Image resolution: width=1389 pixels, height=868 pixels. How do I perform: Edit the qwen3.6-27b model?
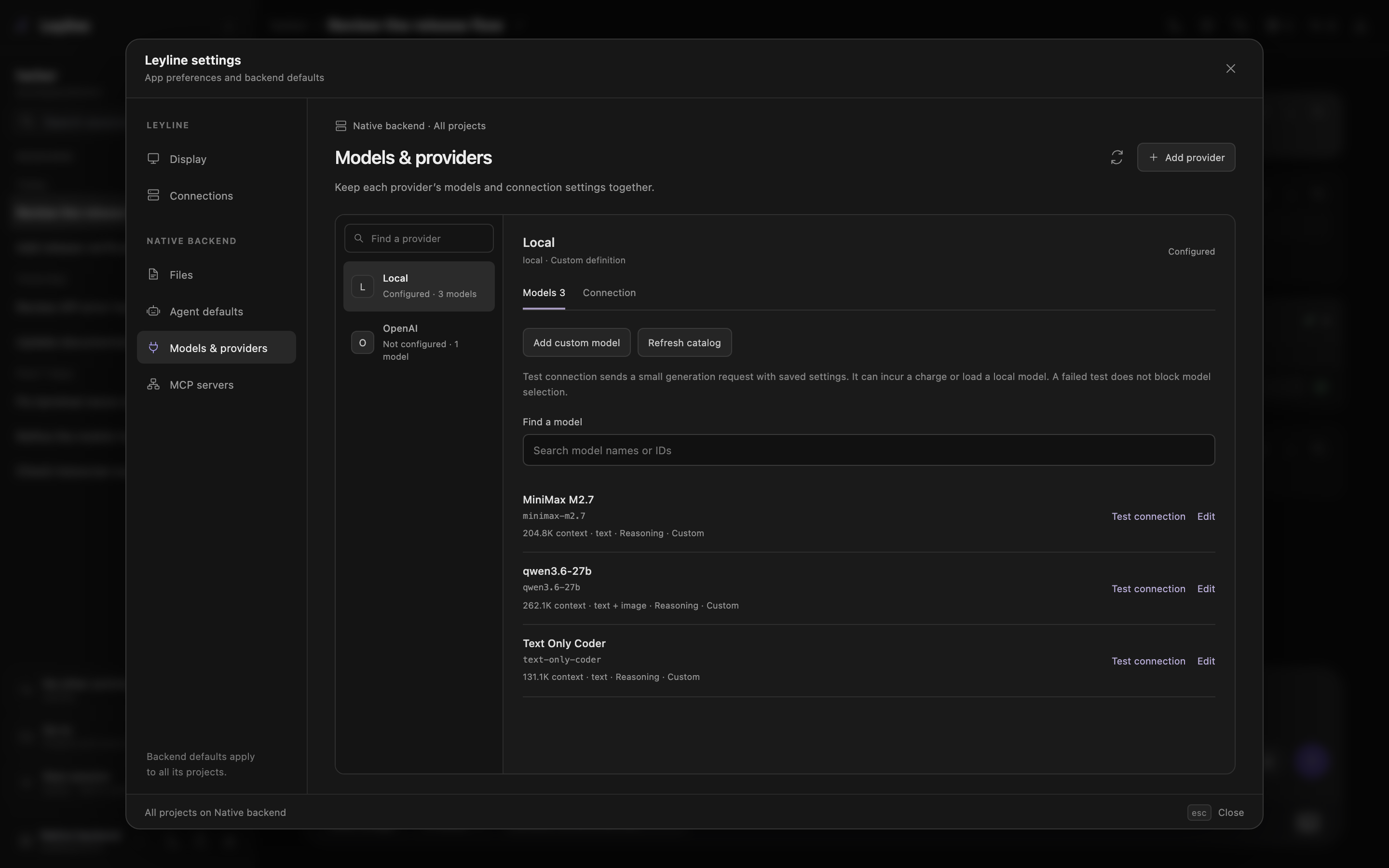tap(1206, 588)
